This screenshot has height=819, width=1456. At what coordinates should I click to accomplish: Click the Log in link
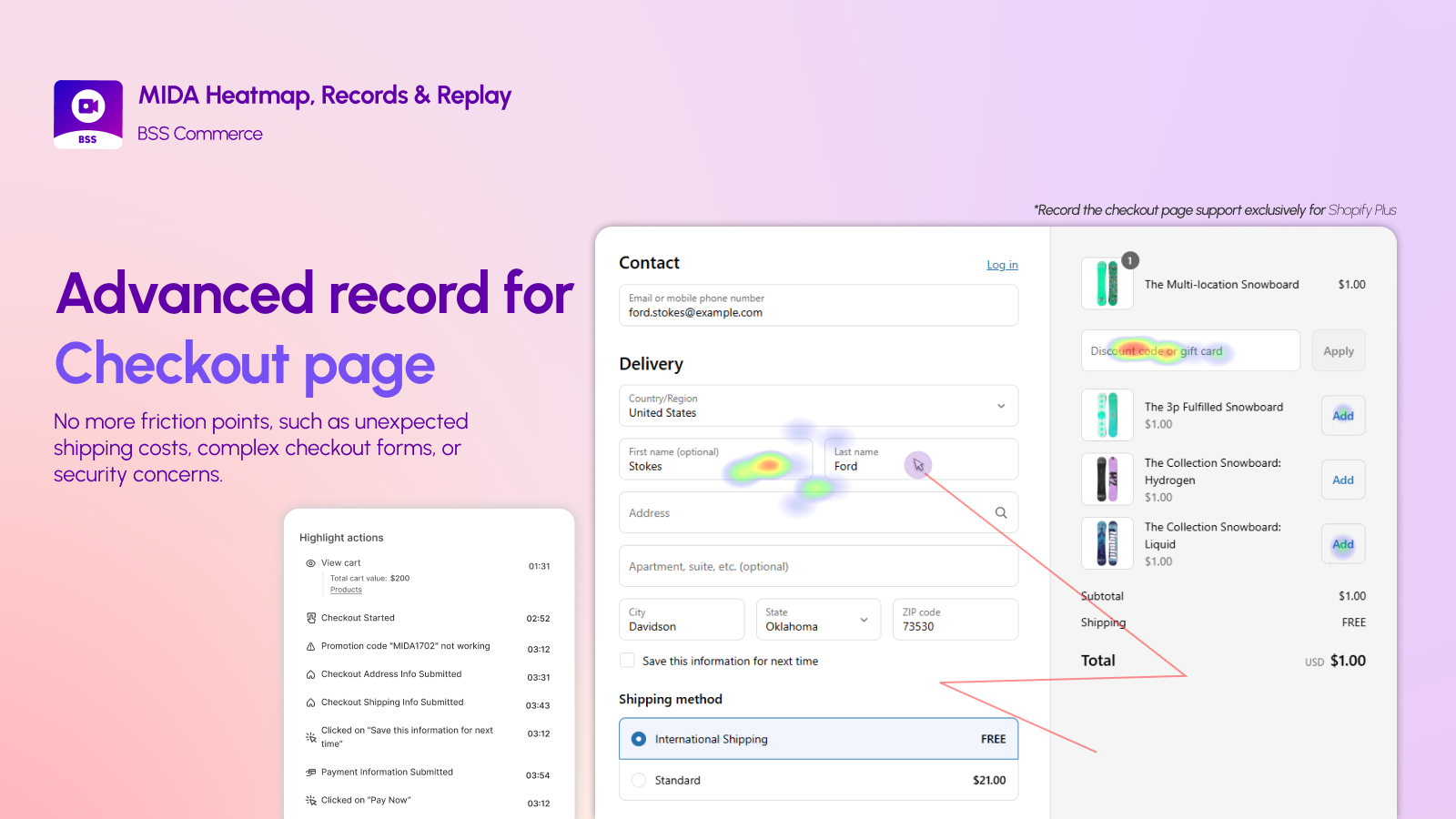click(x=1002, y=265)
